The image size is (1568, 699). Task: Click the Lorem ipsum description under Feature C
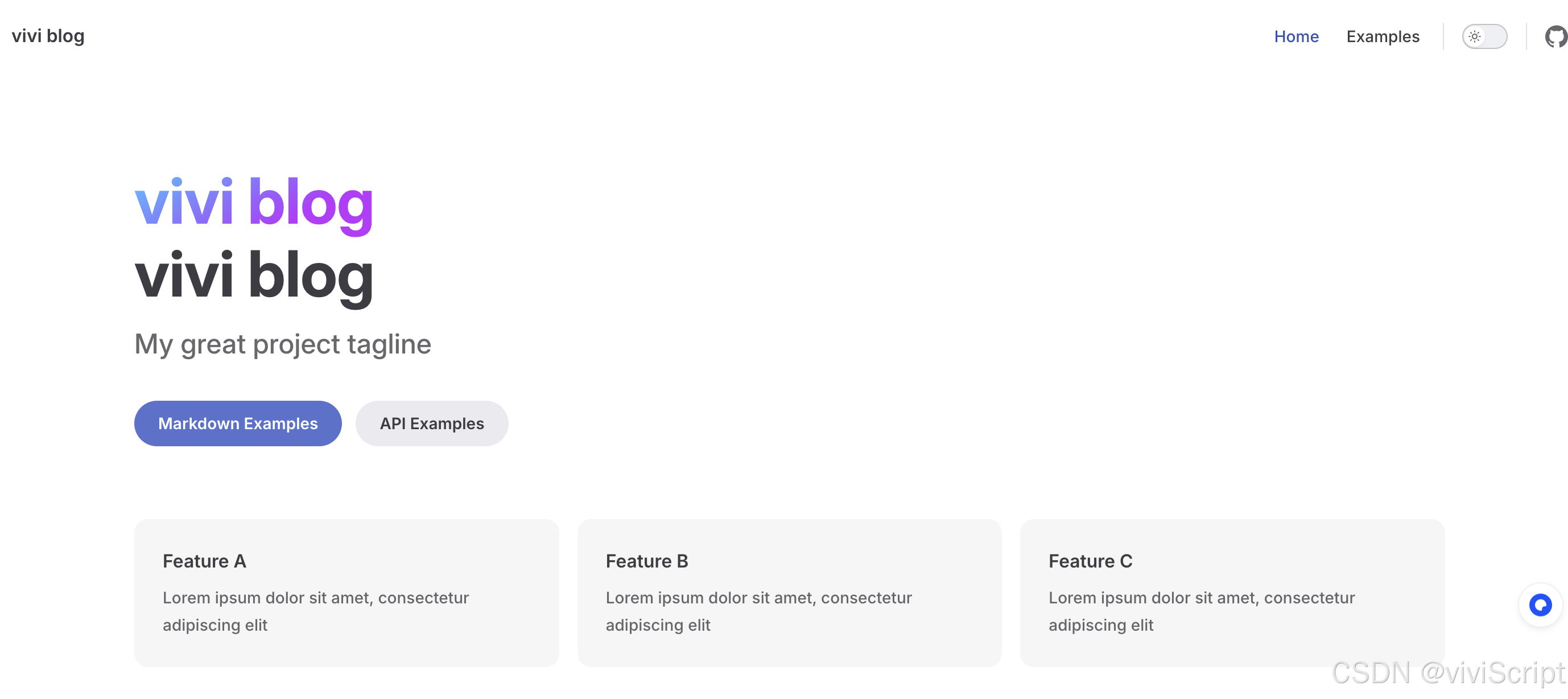tap(1202, 611)
